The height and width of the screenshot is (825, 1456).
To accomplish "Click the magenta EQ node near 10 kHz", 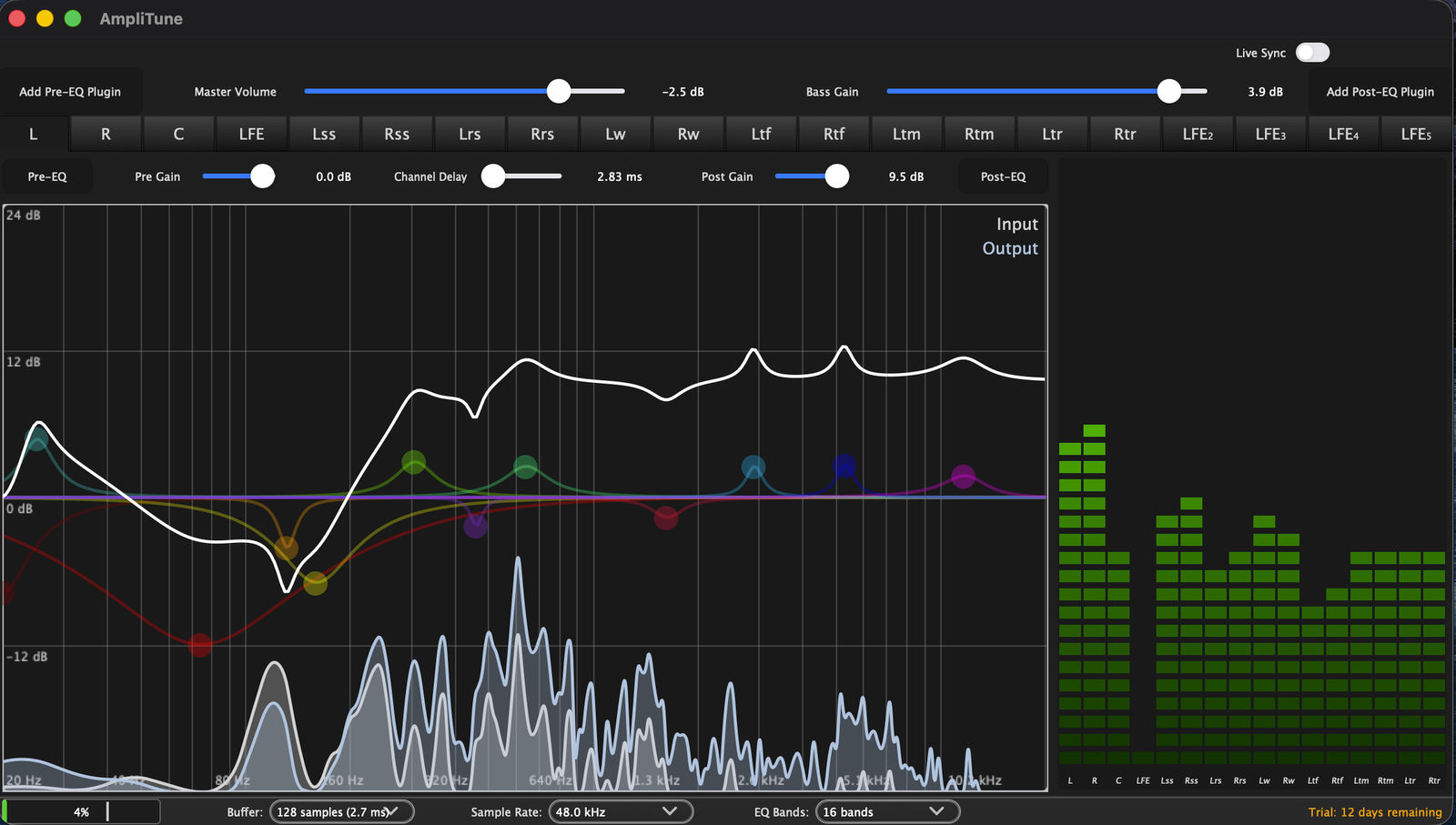I will pos(963,476).
